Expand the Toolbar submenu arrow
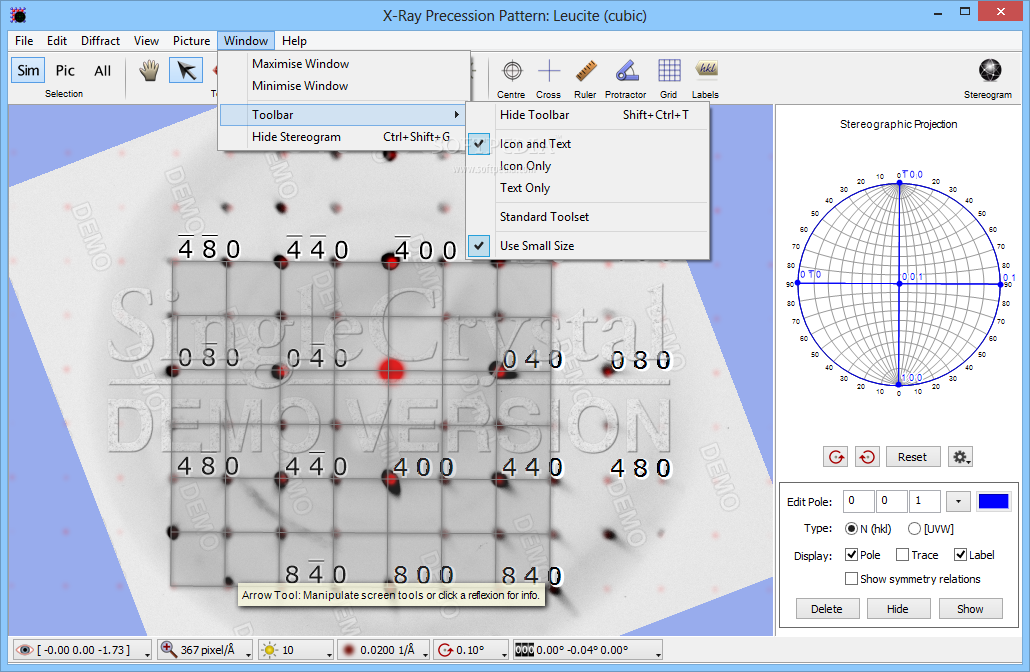Screen dimensions: 1030x672 coord(457,114)
